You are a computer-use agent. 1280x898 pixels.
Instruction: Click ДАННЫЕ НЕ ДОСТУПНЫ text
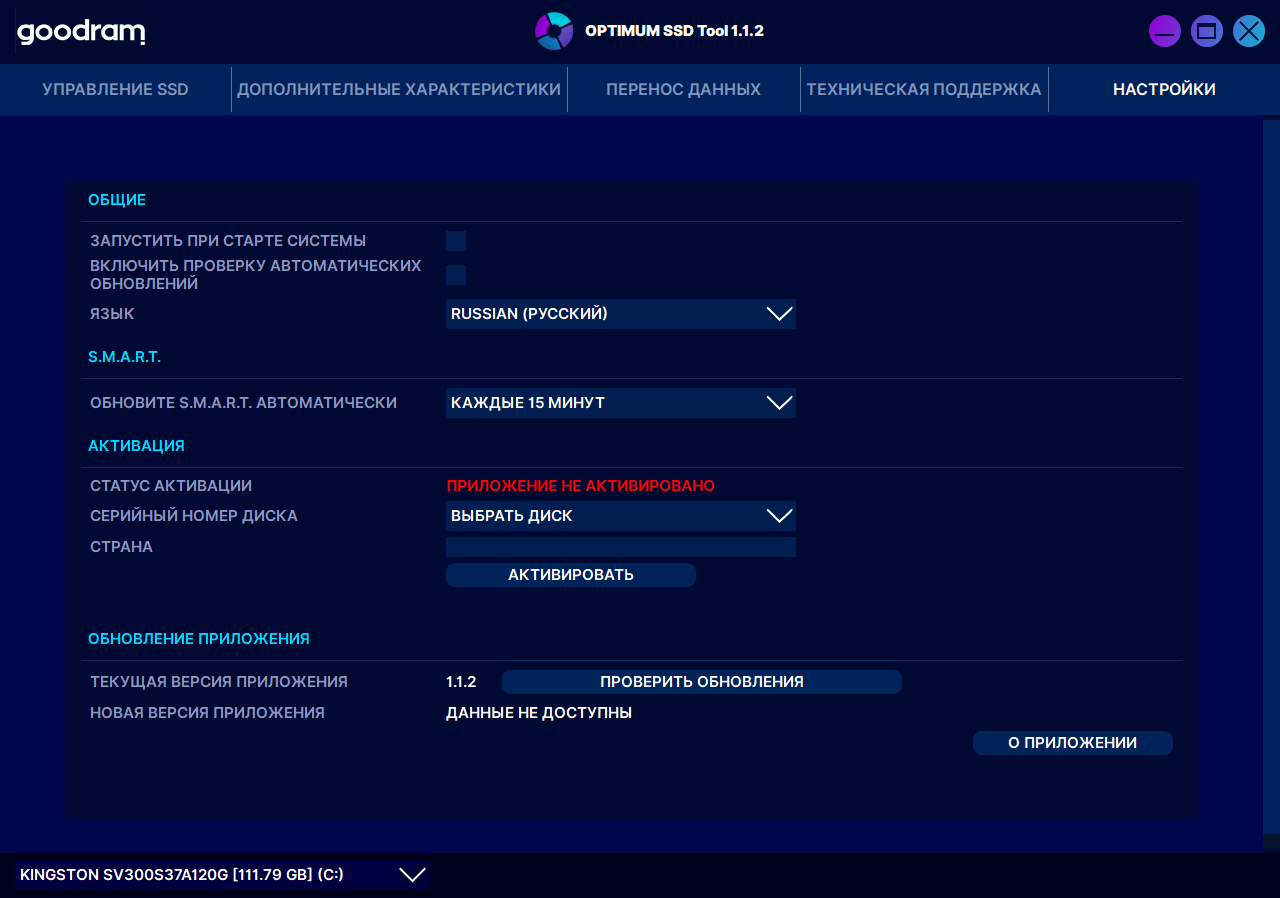pos(539,713)
